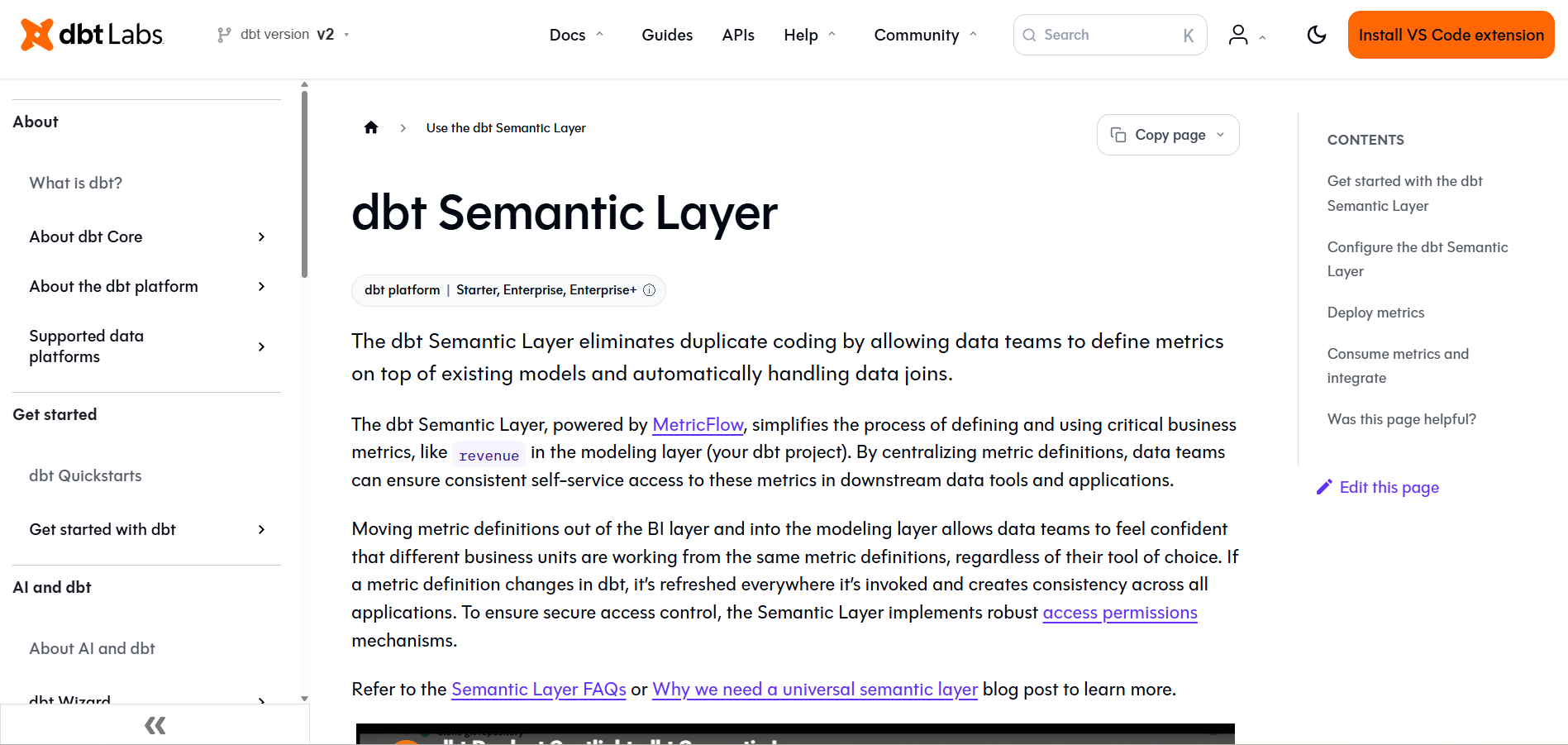
Task: Click the Use the dbt Semantic Layer breadcrumb
Action: pos(506,127)
